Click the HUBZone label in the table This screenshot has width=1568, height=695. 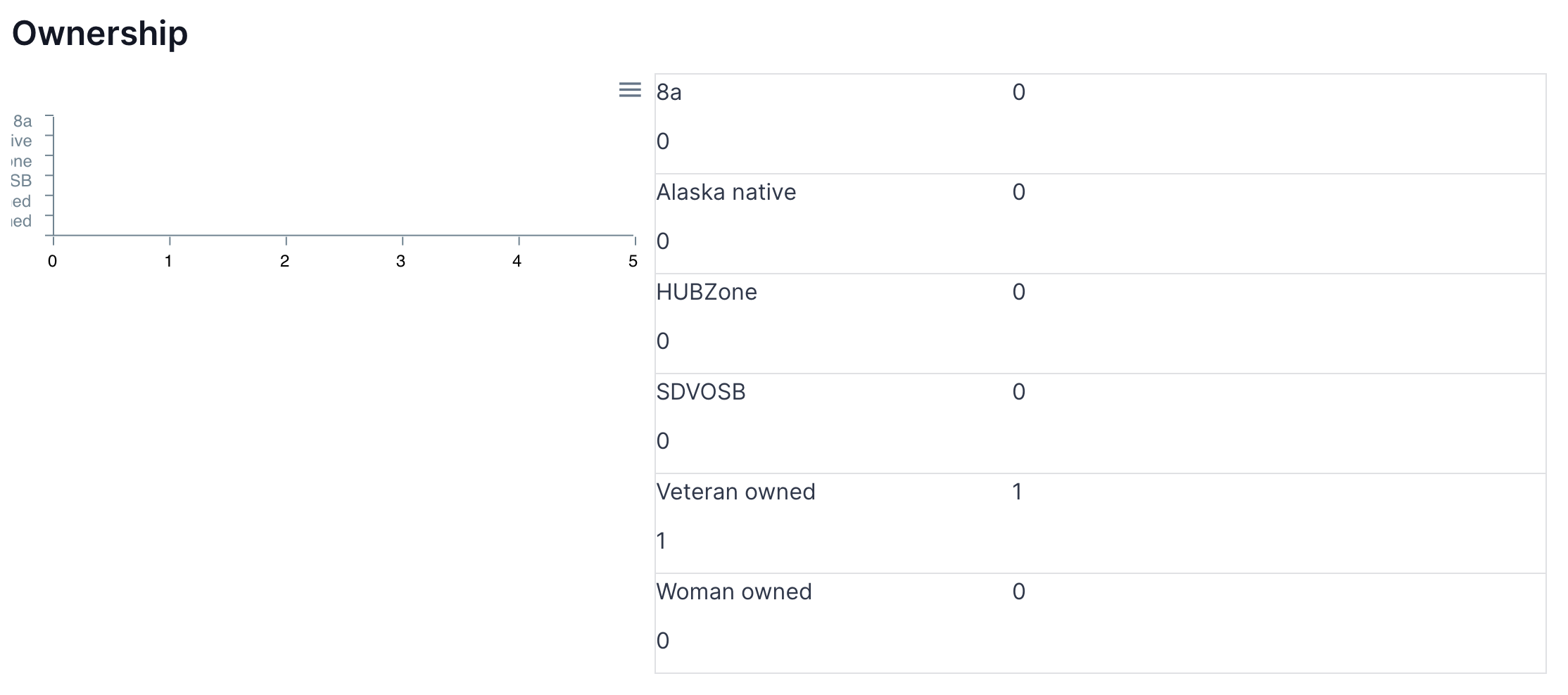(x=706, y=292)
